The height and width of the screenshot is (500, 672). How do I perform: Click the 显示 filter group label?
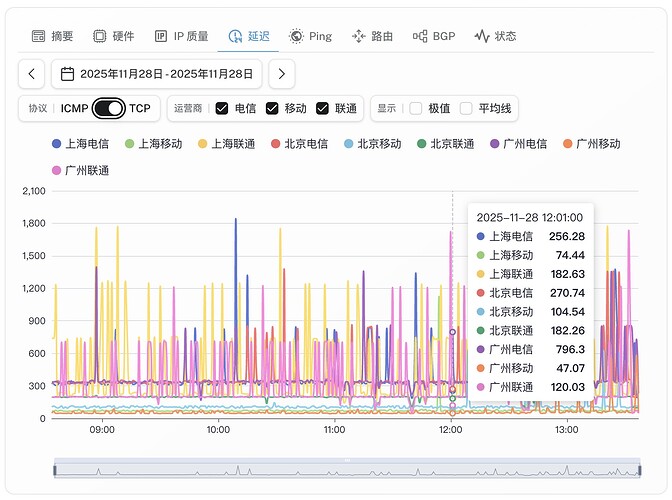[386, 108]
